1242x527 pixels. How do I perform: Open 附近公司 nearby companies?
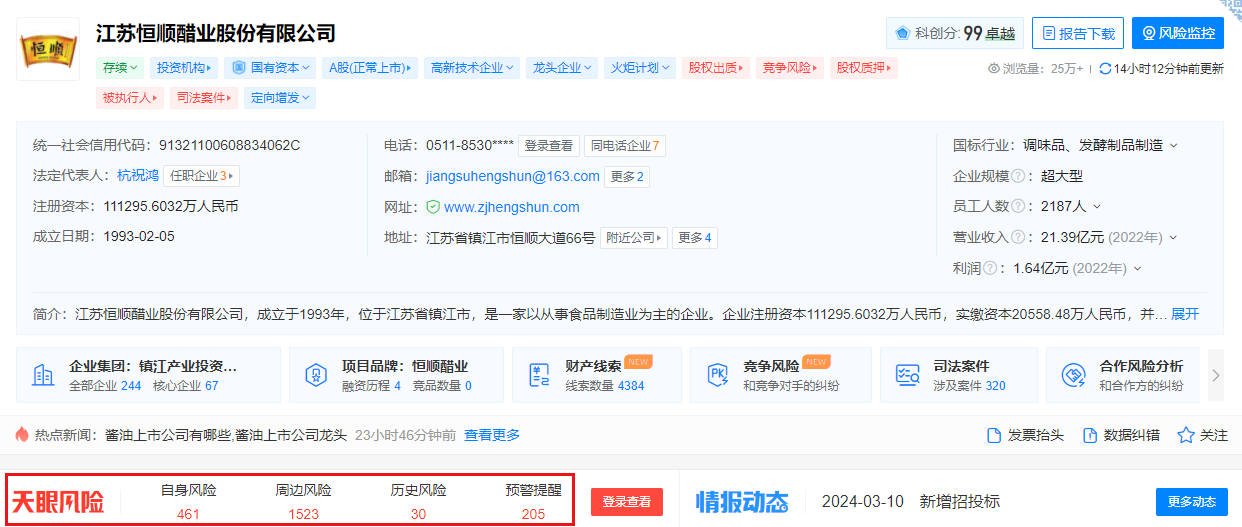tap(634, 238)
